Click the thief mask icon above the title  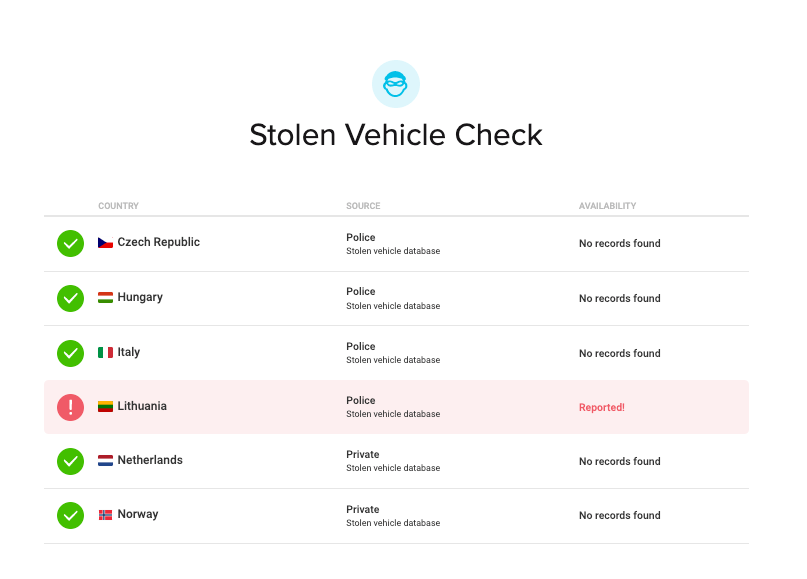coord(395,85)
